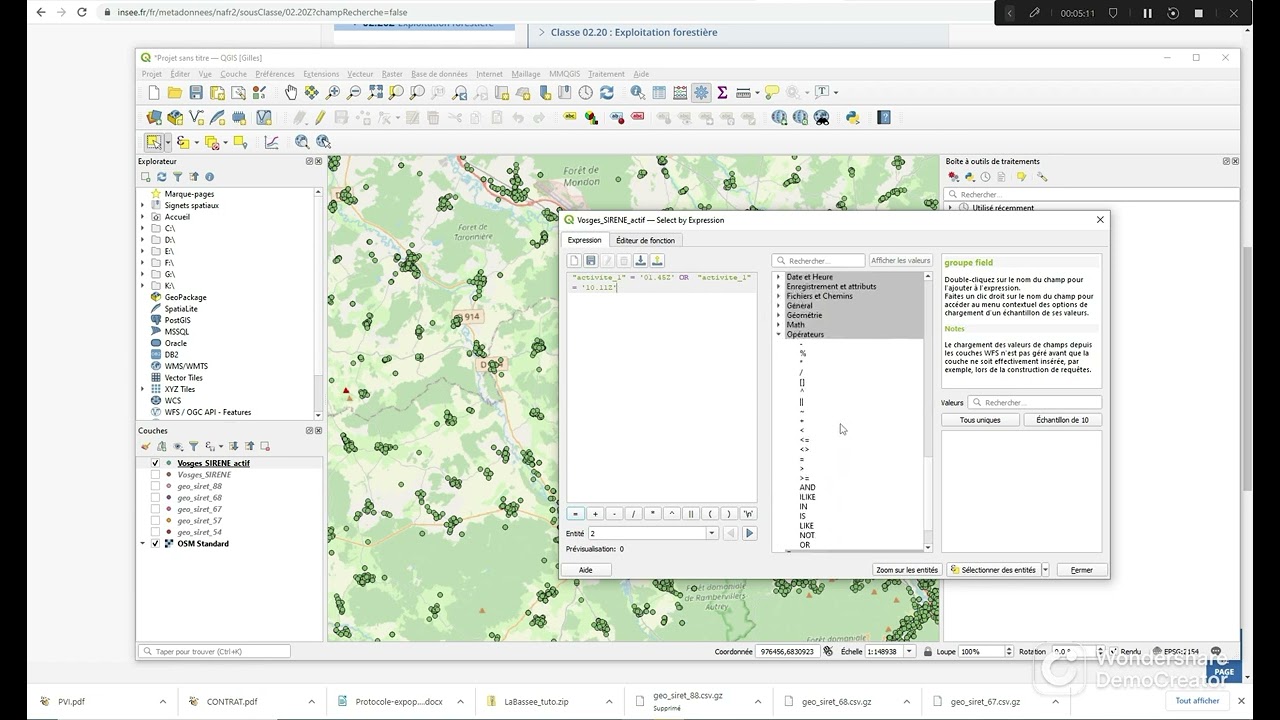
Task: Toggle visibility of Vosges_SIRENE_actif layer
Action: pyautogui.click(x=155, y=463)
